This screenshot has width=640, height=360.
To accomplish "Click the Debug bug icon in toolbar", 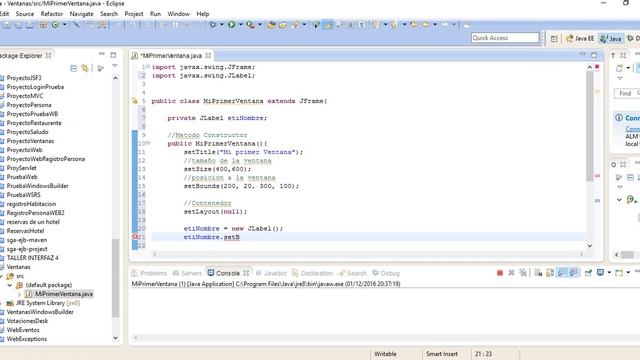I will [213, 25].
